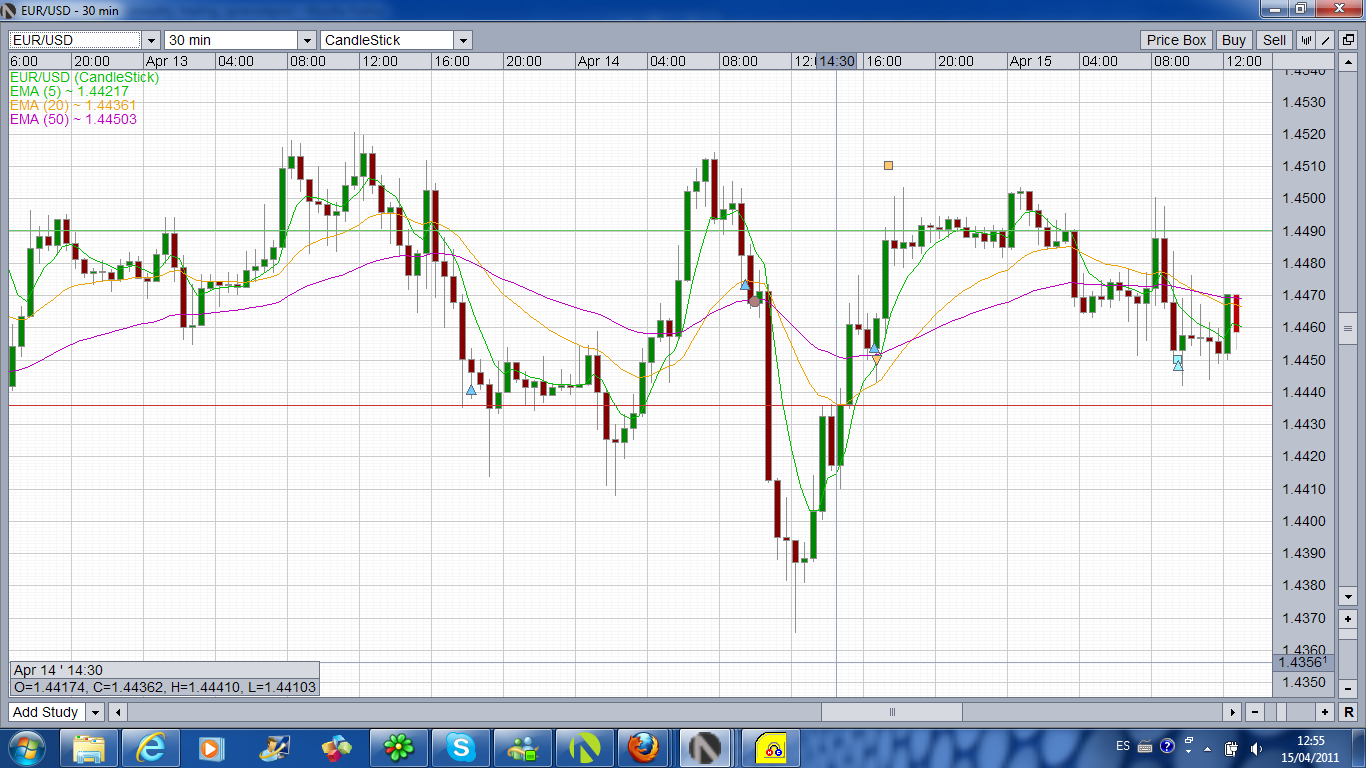Click the OHLC values readout
Image resolution: width=1366 pixels, height=768 pixels.
tap(165, 687)
